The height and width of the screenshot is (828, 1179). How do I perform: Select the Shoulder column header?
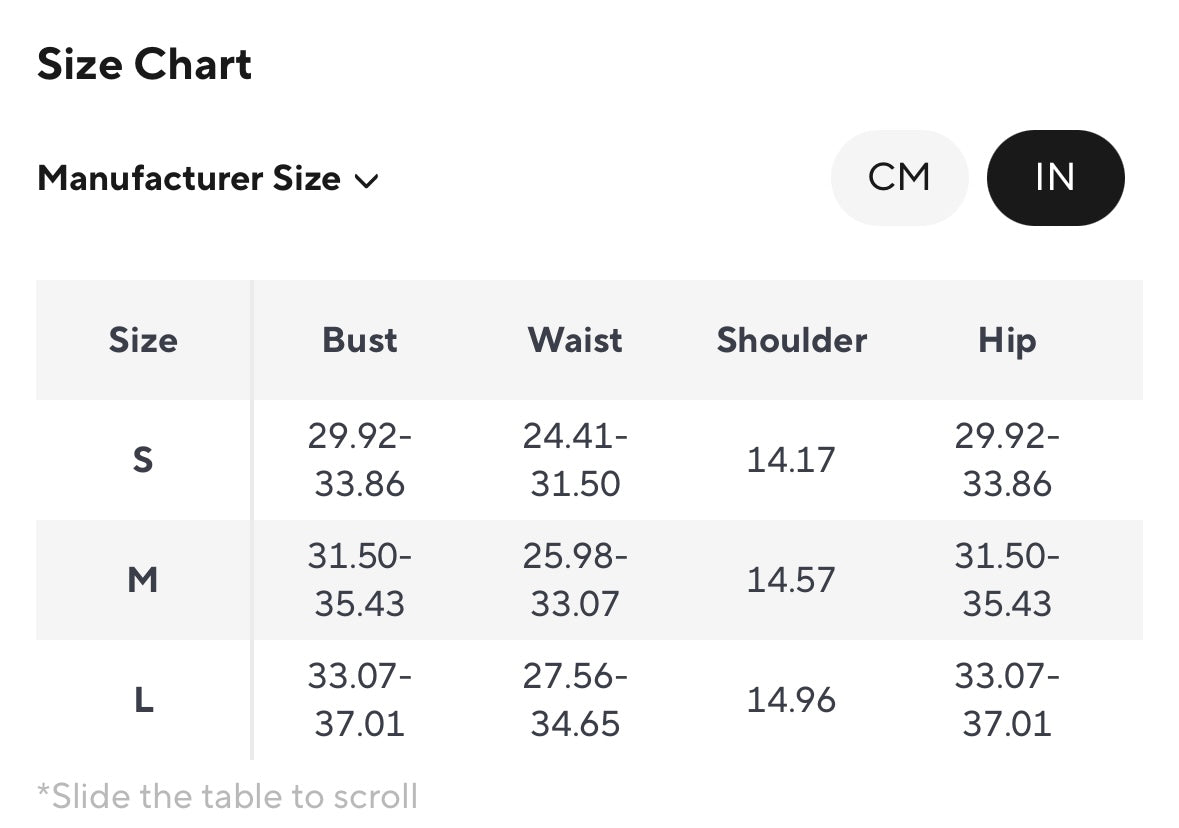coord(791,340)
